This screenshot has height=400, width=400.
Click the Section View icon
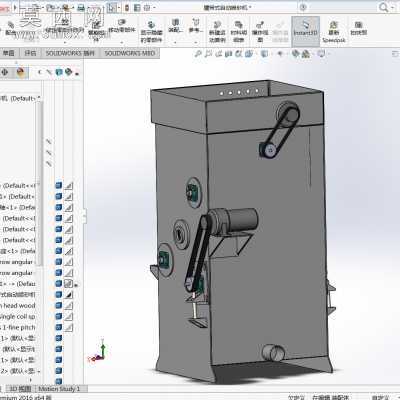click(229, 53)
